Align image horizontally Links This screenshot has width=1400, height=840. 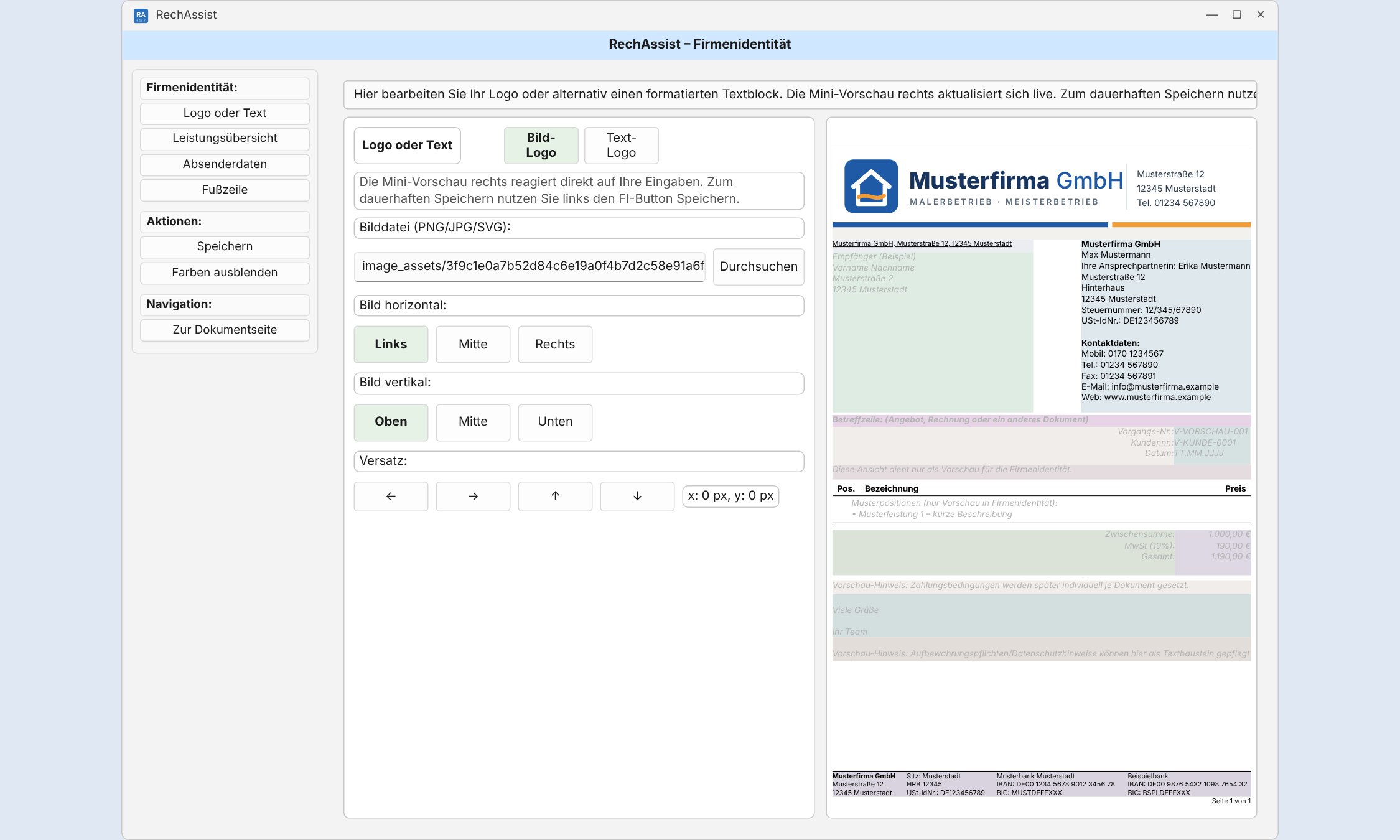coord(391,344)
